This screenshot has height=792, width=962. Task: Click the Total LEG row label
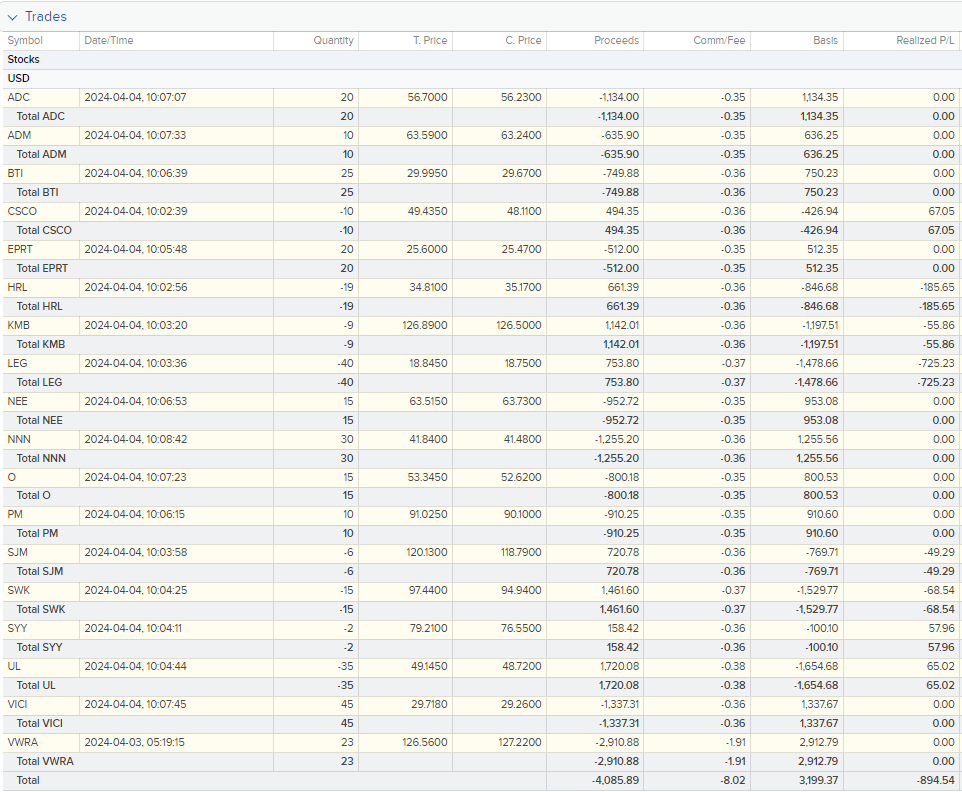(x=39, y=383)
